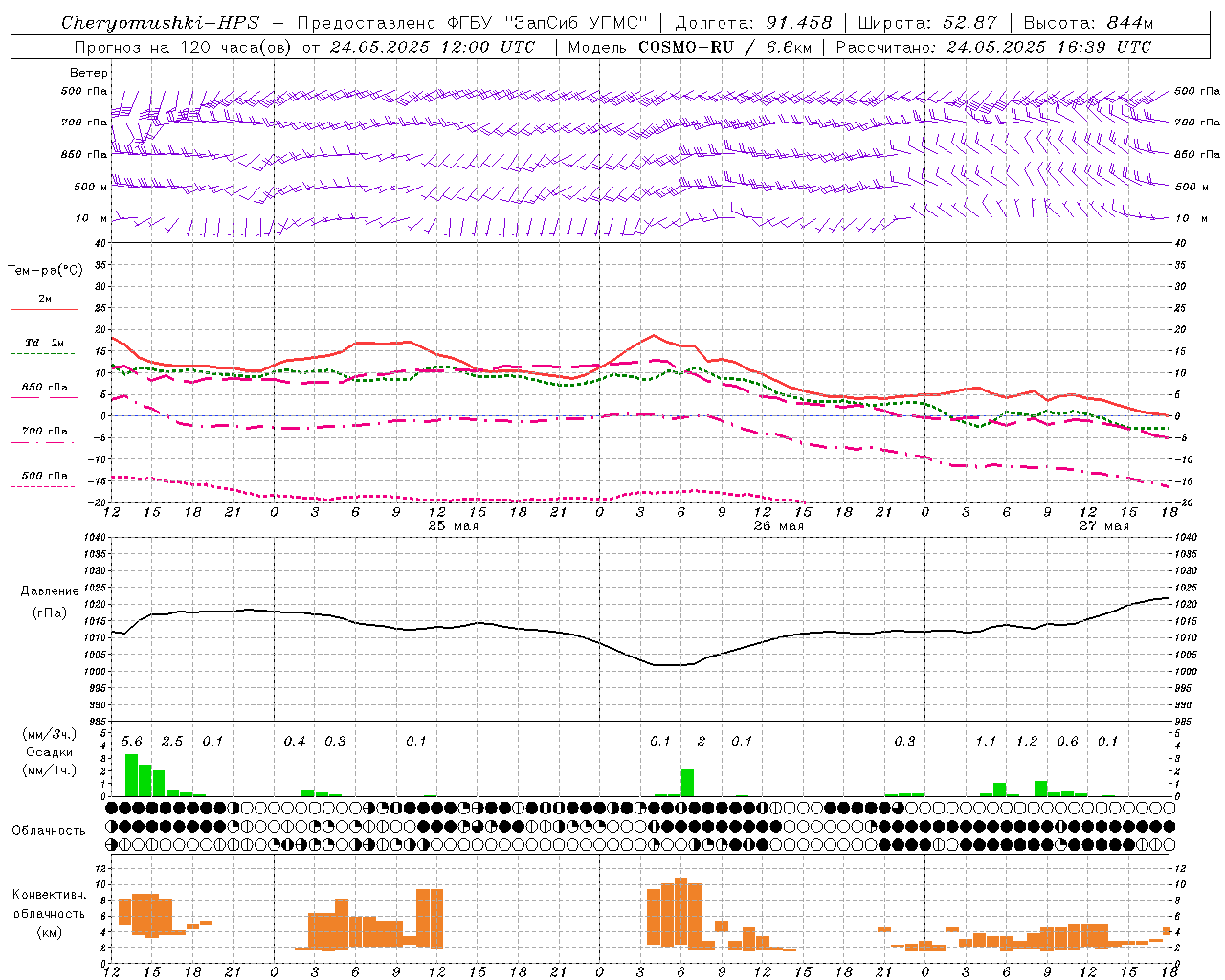Click the '(мм/1ч.)' precipitation unit label
This screenshot has height=980, width=1225.
pos(49,770)
